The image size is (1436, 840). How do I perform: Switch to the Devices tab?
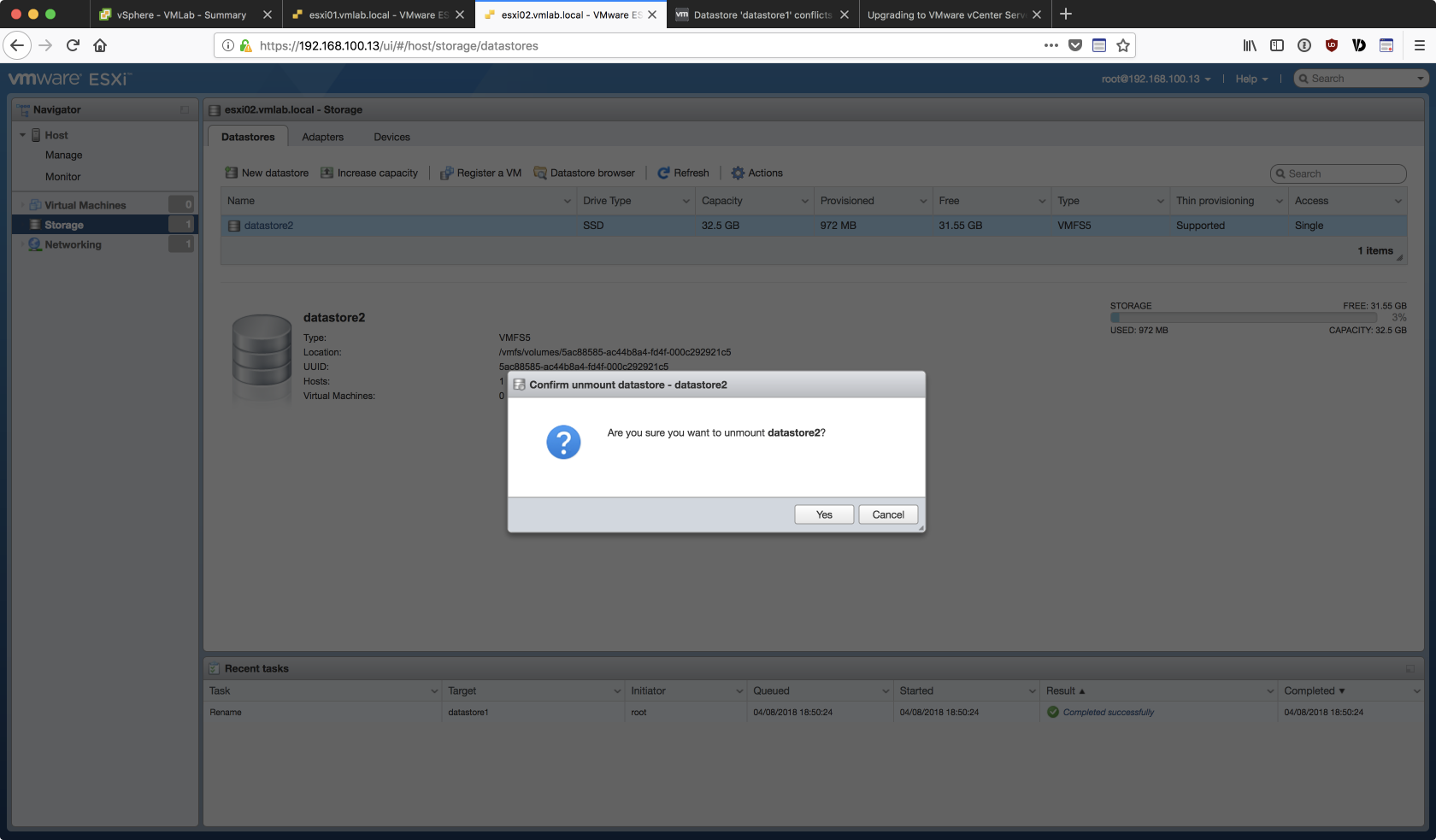click(391, 137)
